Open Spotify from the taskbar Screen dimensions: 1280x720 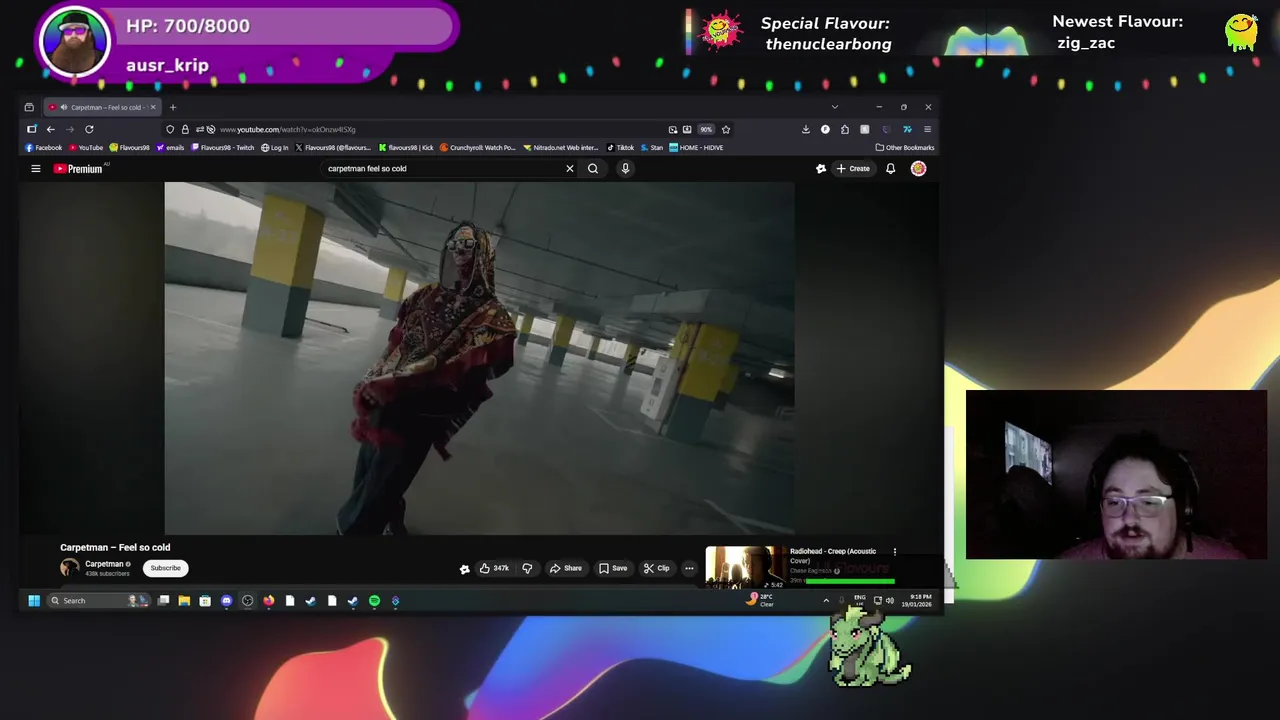click(x=374, y=601)
